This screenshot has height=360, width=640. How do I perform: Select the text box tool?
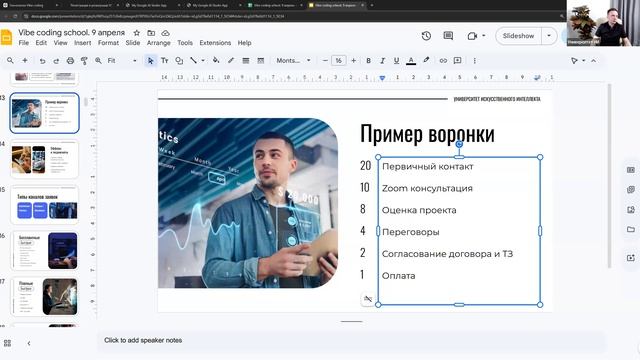click(164, 60)
